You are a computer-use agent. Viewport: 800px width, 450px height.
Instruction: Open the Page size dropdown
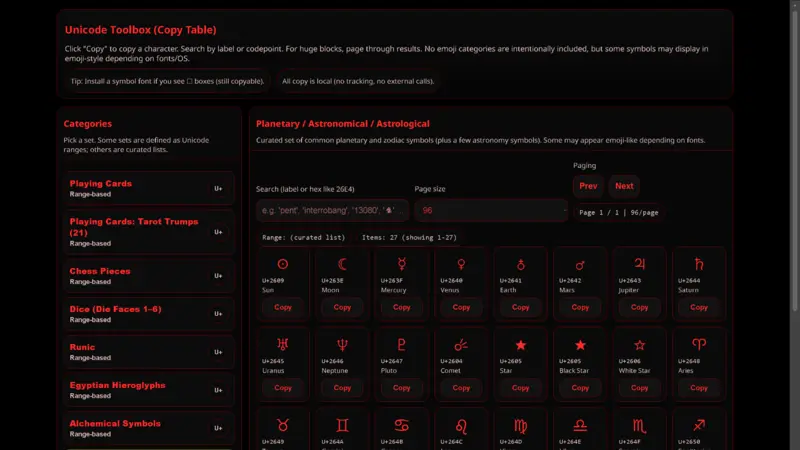[x=491, y=210]
